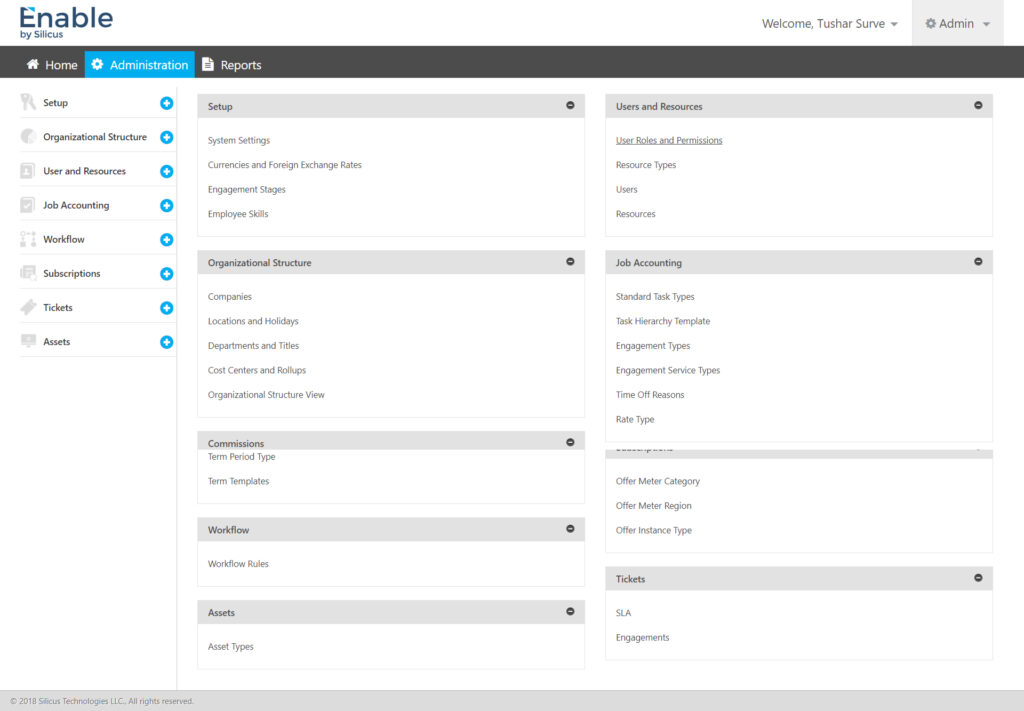Go to the Home tab

52,65
